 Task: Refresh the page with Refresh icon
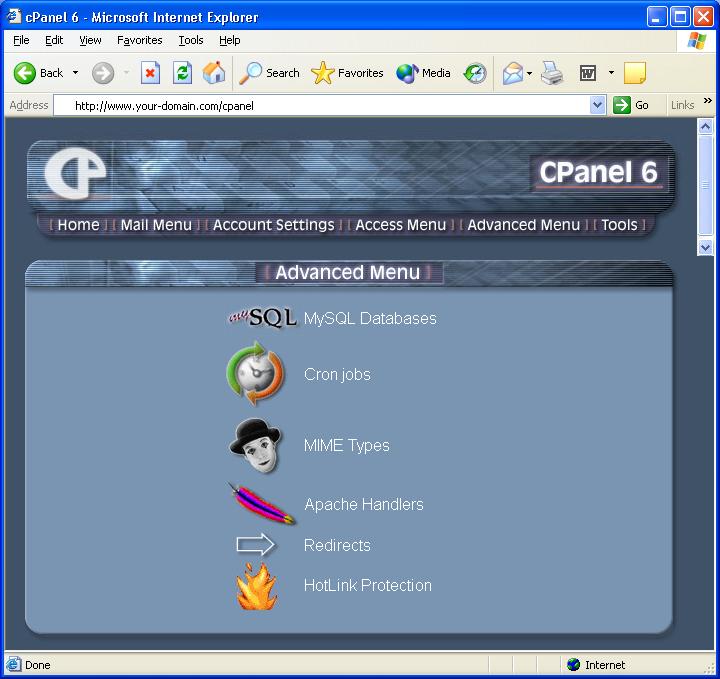click(x=182, y=73)
